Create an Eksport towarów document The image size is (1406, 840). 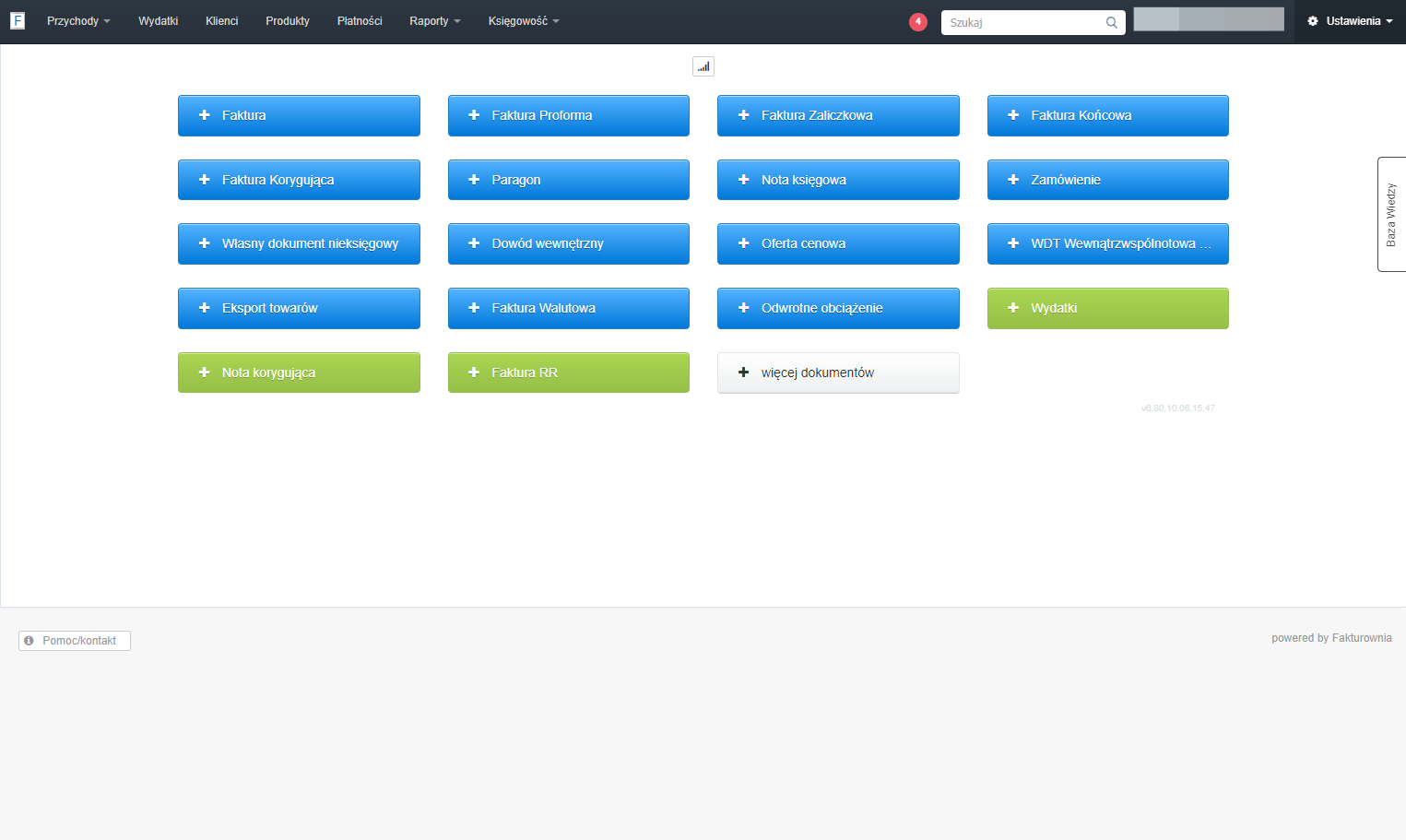coord(299,308)
